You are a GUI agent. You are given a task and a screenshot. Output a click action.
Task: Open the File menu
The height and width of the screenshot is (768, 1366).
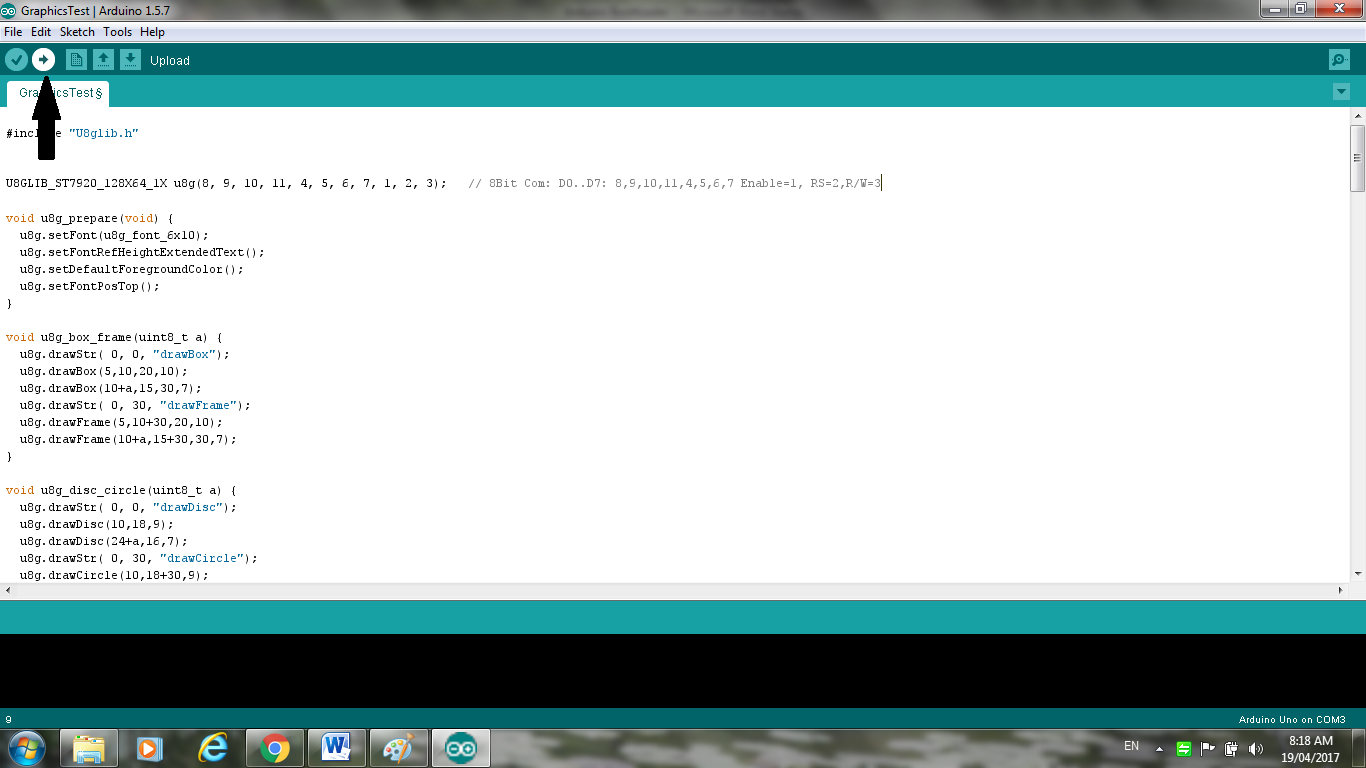pos(13,32)
